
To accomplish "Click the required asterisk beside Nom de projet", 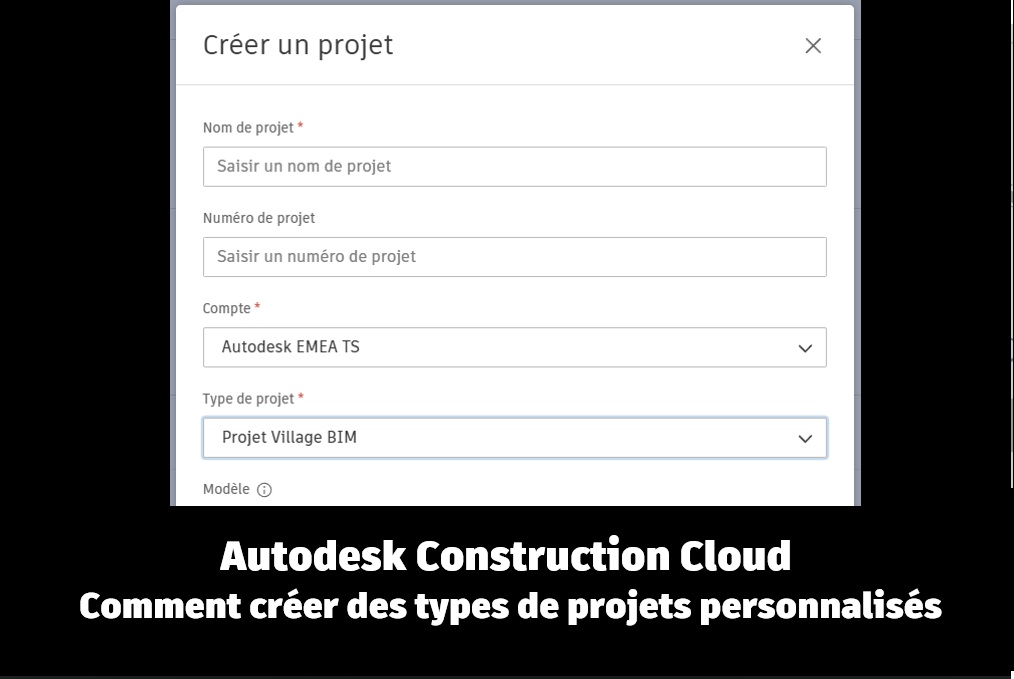I will click(x=299, y=125).
